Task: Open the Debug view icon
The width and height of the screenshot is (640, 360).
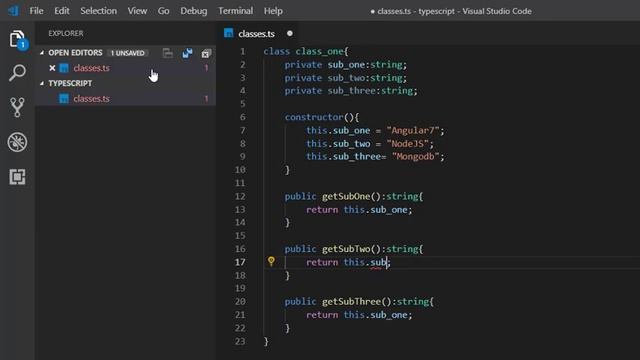Action: [17, 142]
